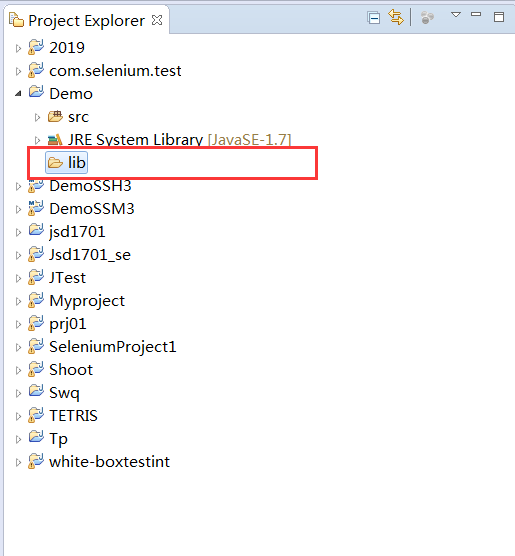Click the jsd1701 project icon
The image size is (515, 556).
tap(36, 230)
